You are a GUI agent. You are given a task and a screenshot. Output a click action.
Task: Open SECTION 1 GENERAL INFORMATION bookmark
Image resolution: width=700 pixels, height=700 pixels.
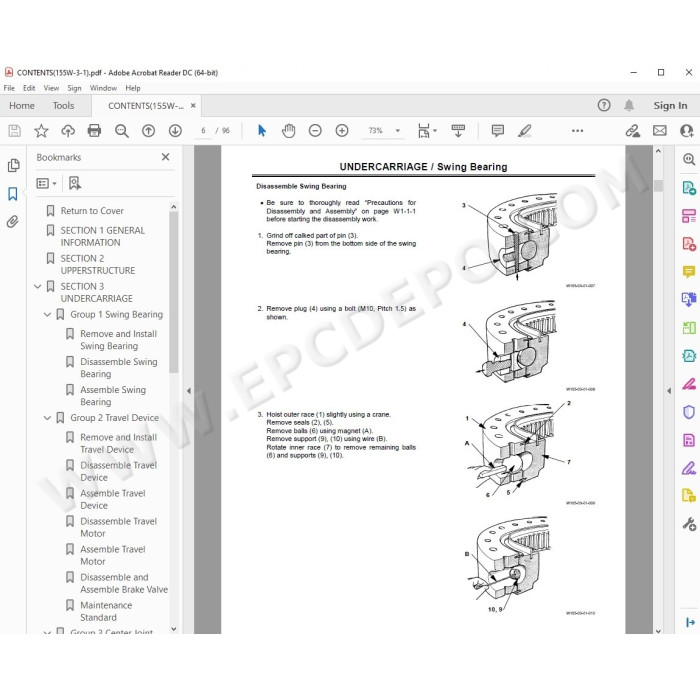(103, 236)
